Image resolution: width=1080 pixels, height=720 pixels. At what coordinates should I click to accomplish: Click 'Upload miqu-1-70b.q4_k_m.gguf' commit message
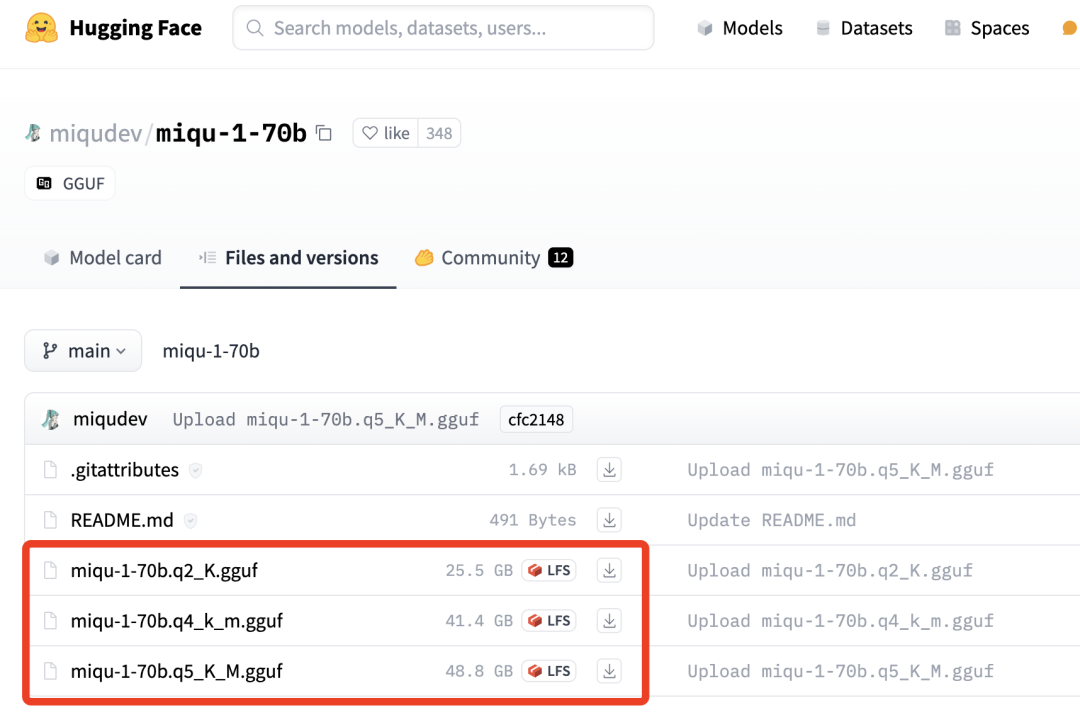(x=840, y=621)
